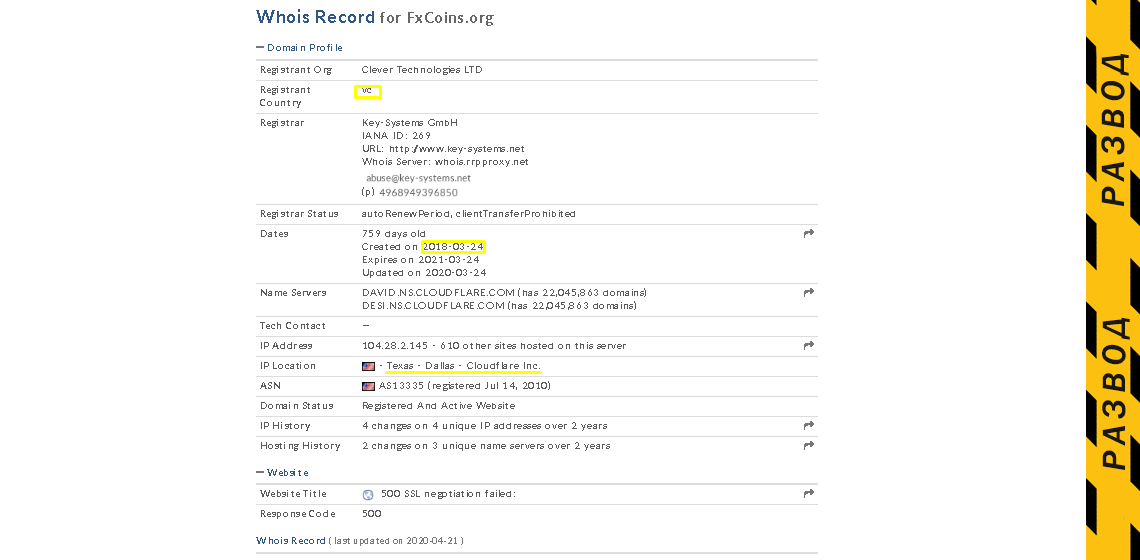
Task: Click 'Registered And Active Website' status
Action: pyautogui.click(x=438, y=406)
